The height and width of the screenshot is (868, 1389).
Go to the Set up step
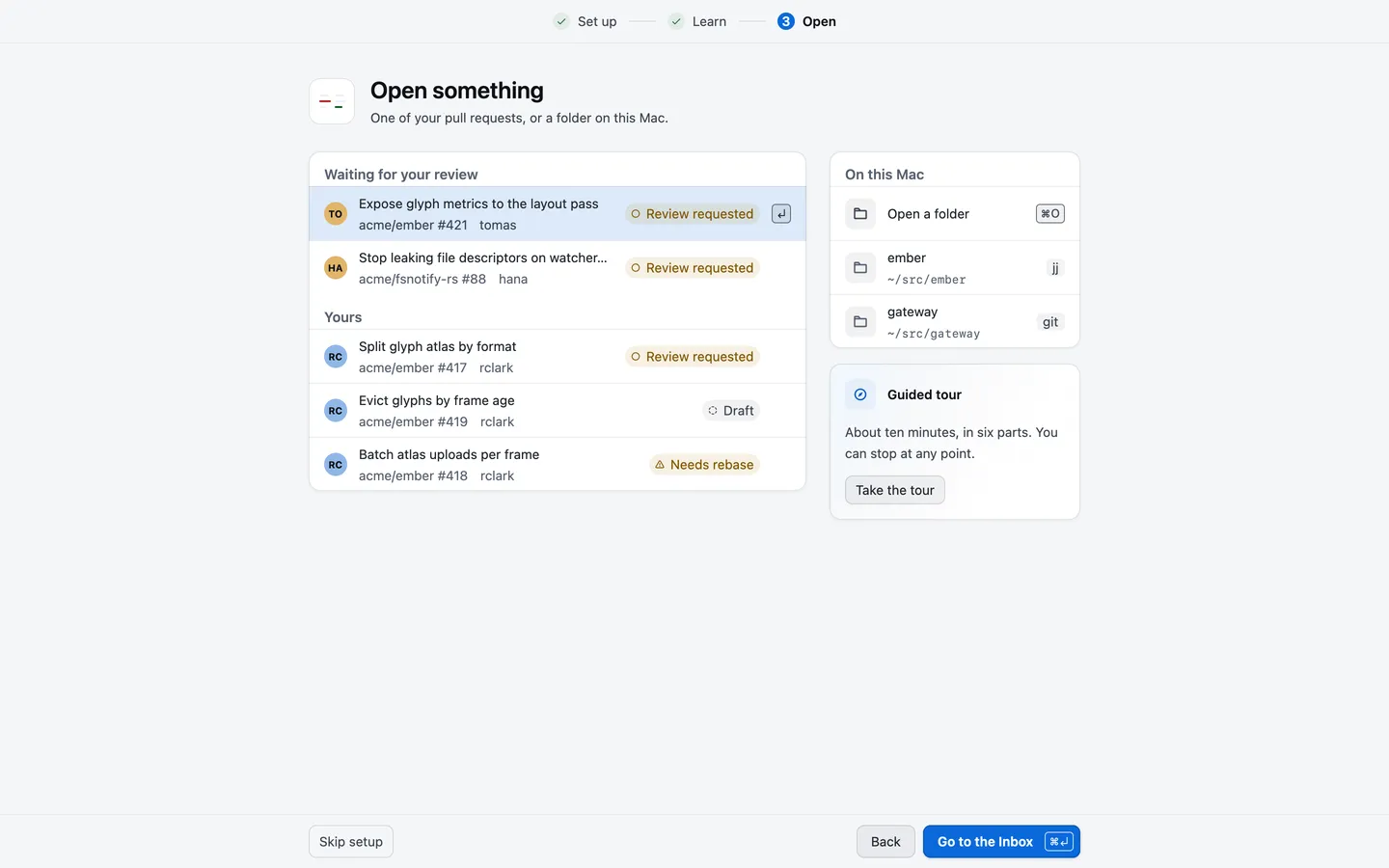[586, 21]
